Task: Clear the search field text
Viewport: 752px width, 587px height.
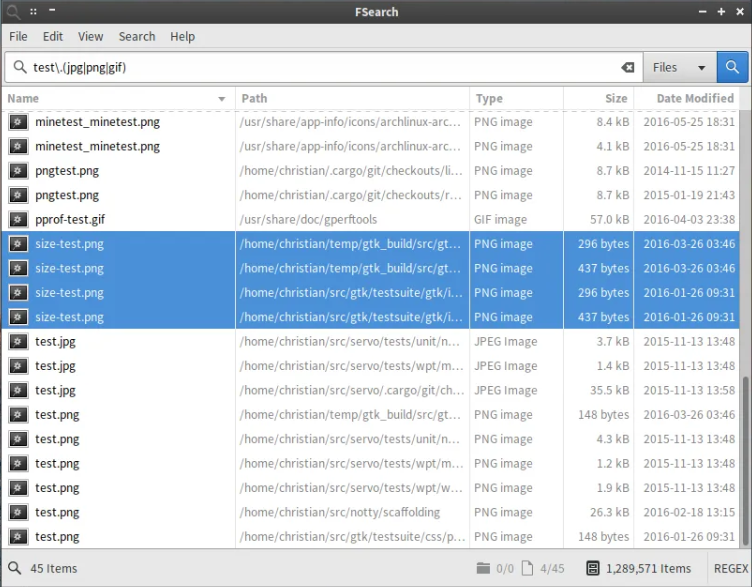Action: coord(627,68)
